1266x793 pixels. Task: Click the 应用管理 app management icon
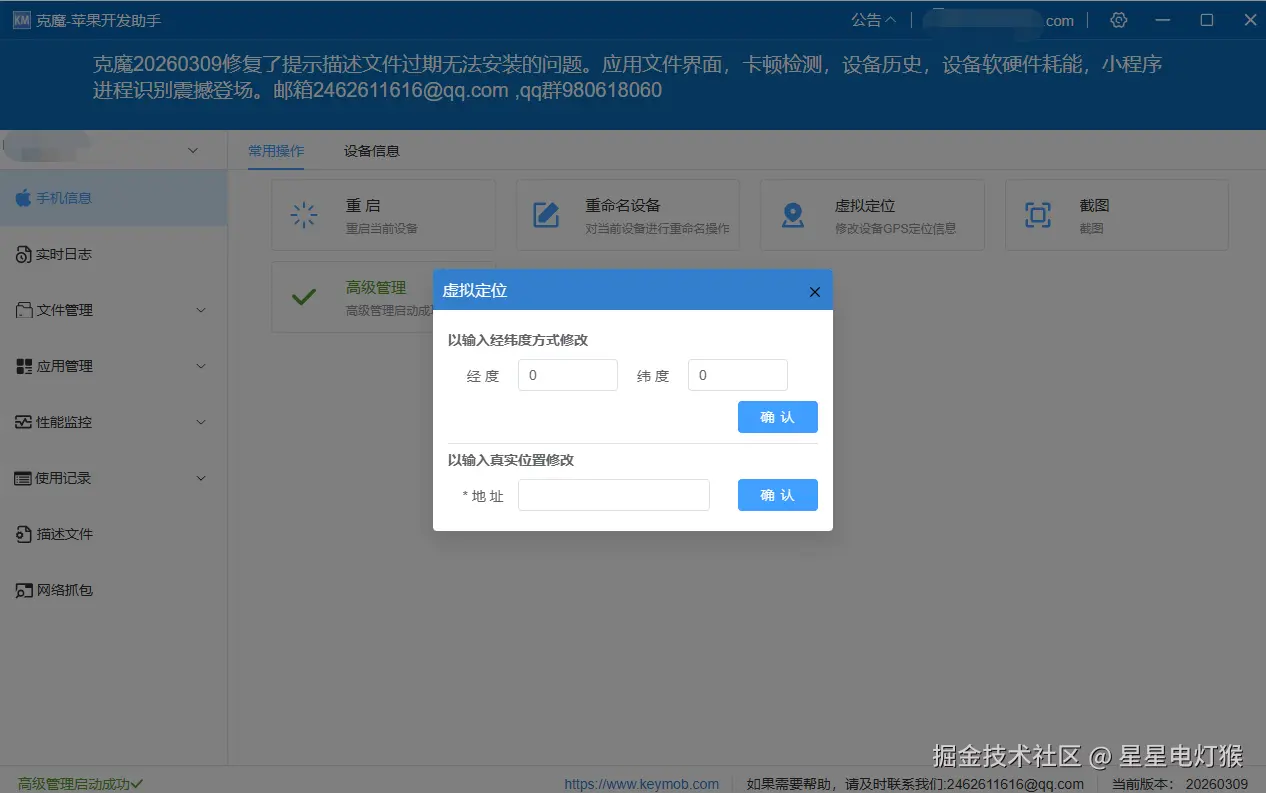[25, 366]
